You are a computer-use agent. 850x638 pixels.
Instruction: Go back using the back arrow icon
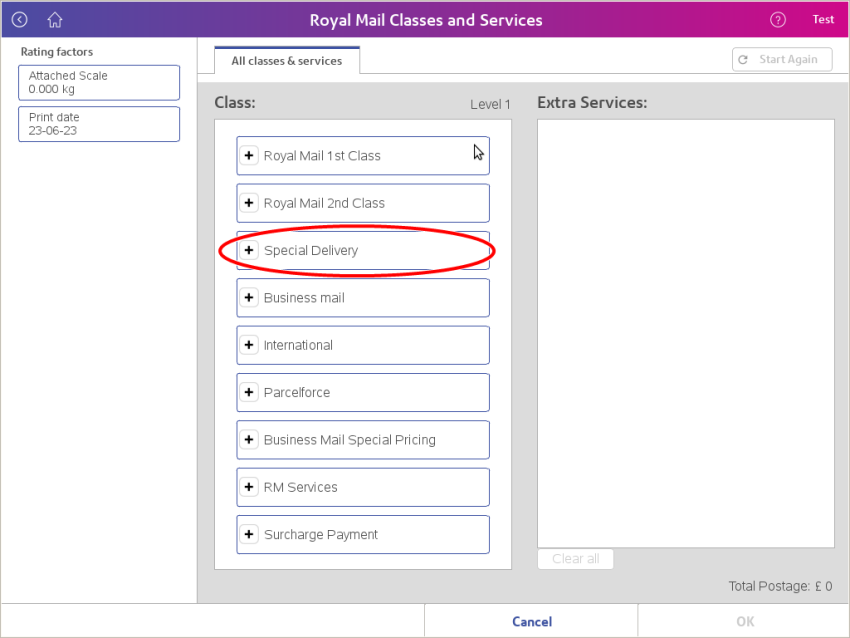click(20, 20)
